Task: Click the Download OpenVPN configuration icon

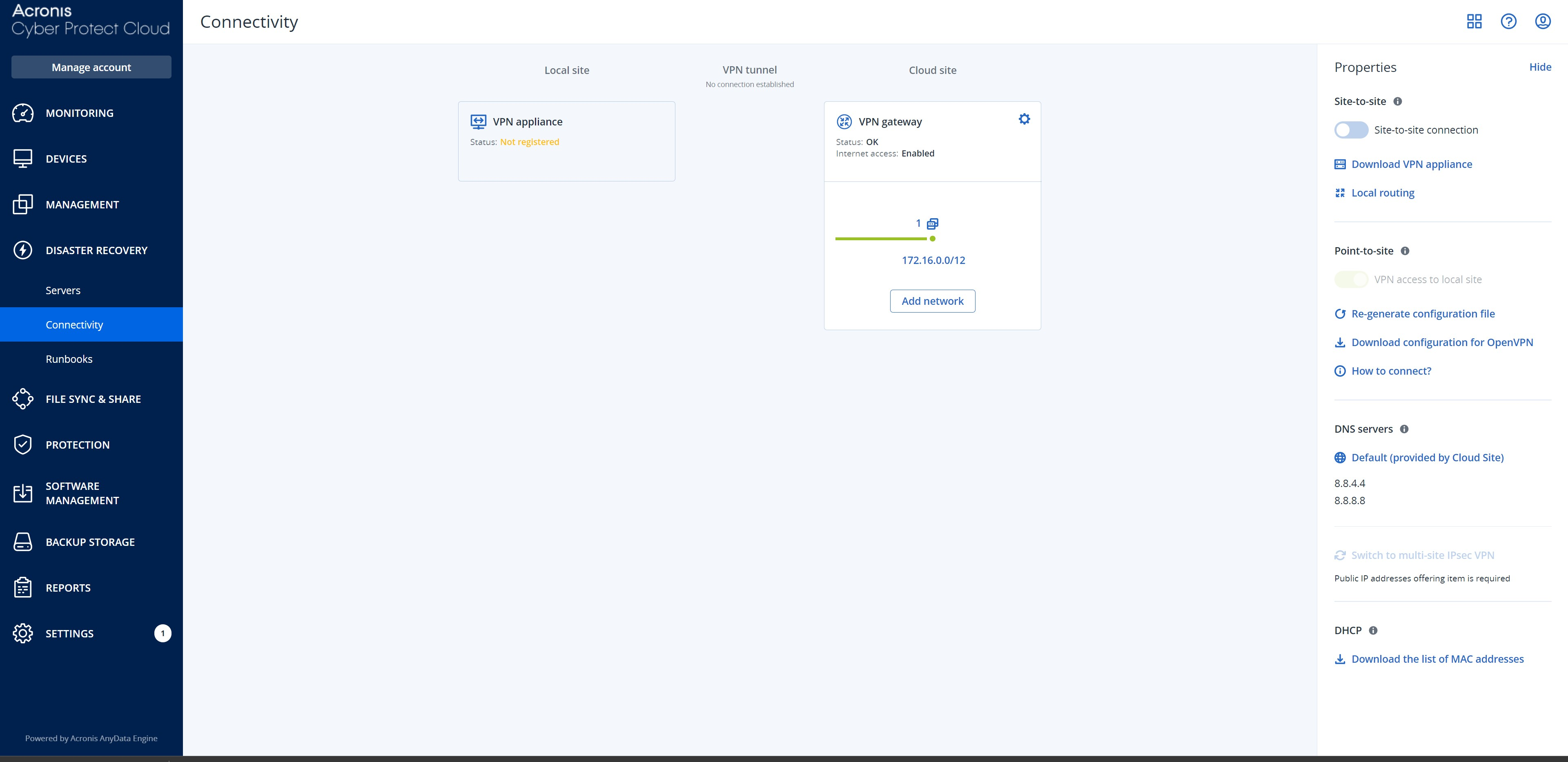Action: [x=1339, y=342]
